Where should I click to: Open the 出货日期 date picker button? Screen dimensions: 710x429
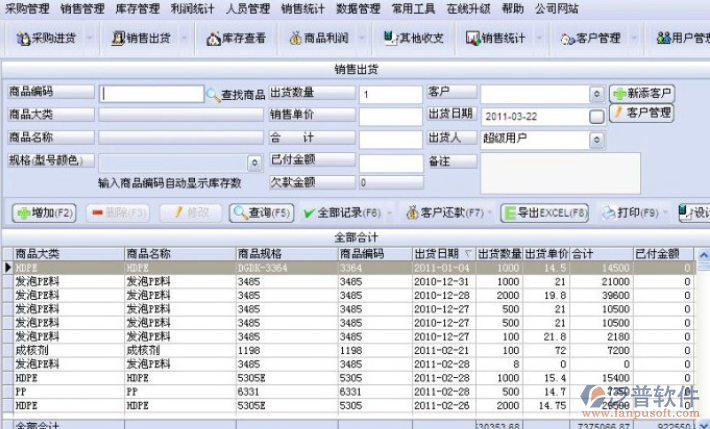[x=597, y=116]
